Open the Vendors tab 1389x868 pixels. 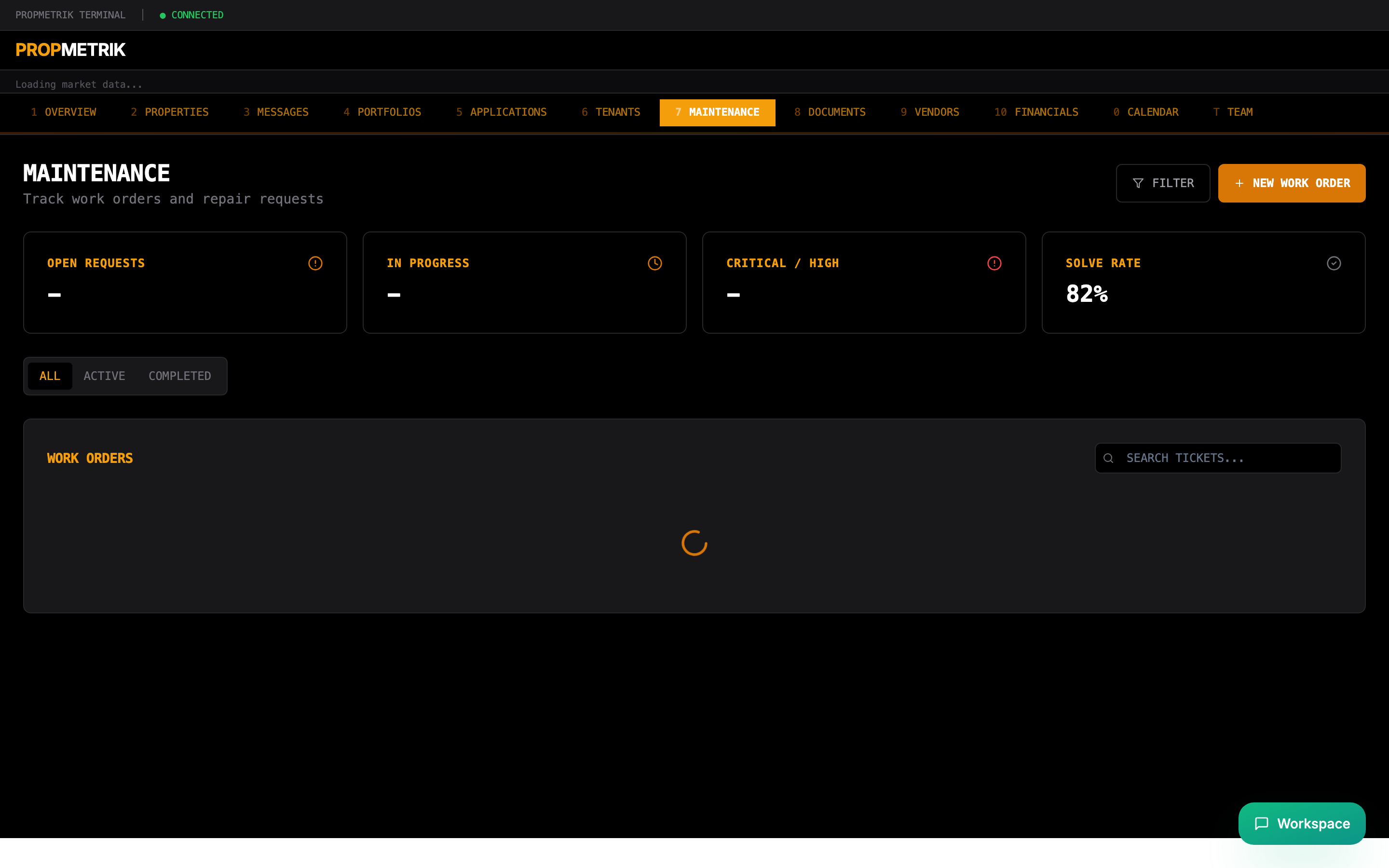pyautogui.click(x=930, y=112)
